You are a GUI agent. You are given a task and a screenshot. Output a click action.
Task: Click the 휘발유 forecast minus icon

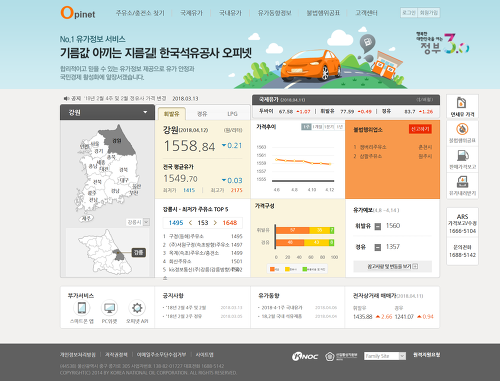coord(378,226)
